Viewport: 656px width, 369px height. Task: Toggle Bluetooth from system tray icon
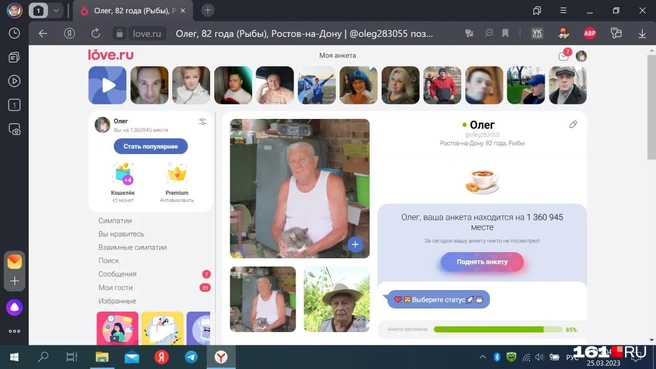497,357
